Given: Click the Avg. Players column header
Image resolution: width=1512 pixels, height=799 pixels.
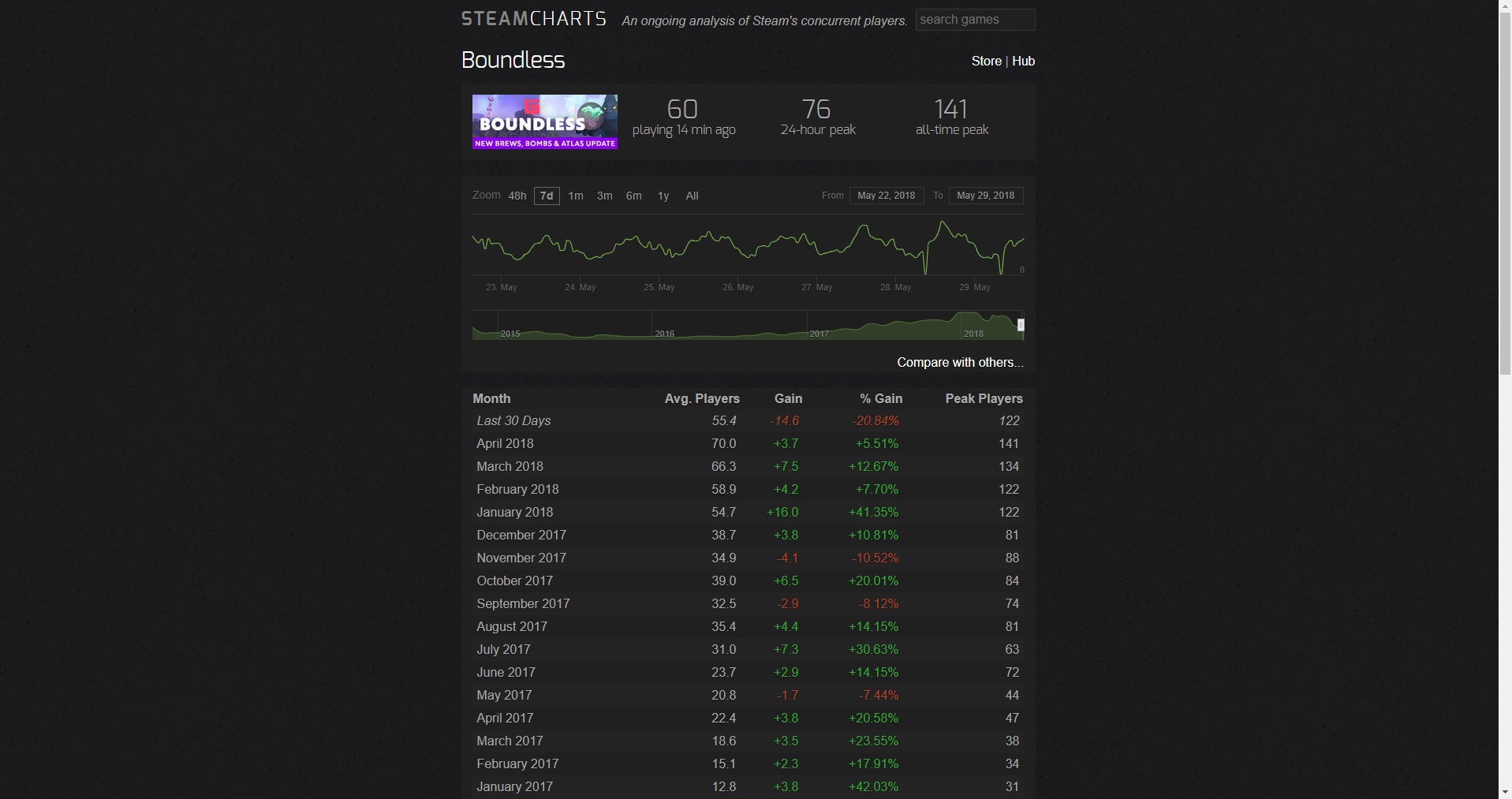Looking at the screenshot, I should [x=702, y=398].
